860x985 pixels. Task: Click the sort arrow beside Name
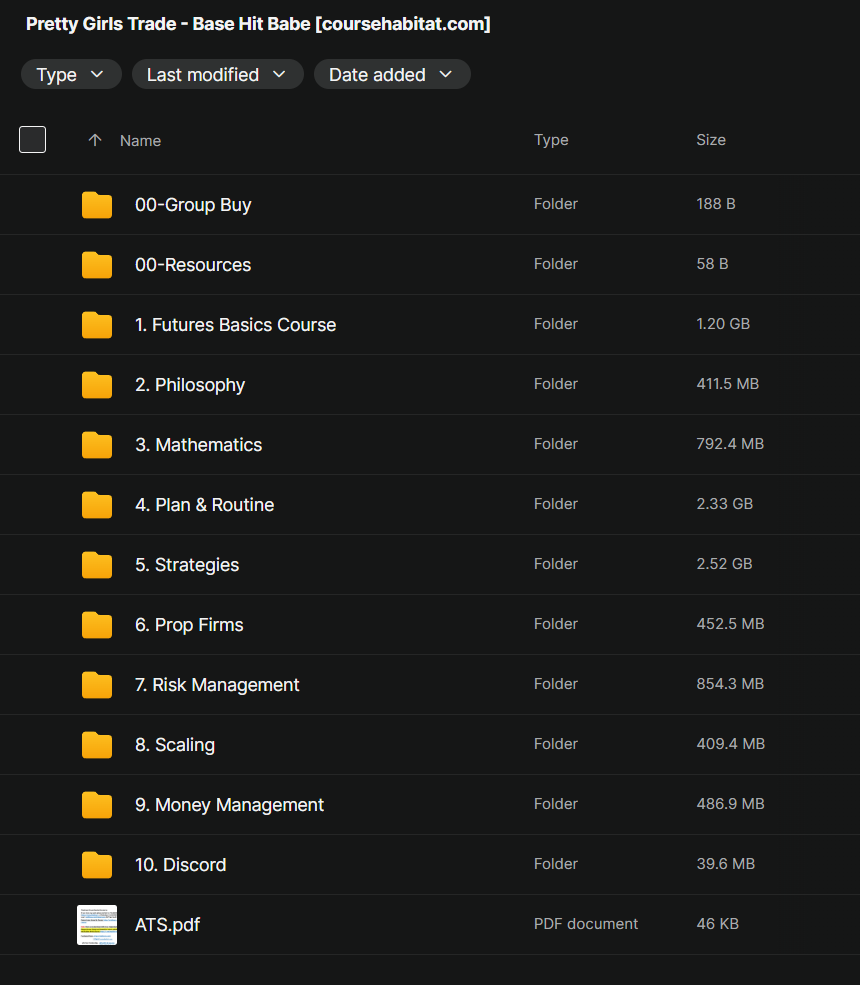click(x=95, y=141)
